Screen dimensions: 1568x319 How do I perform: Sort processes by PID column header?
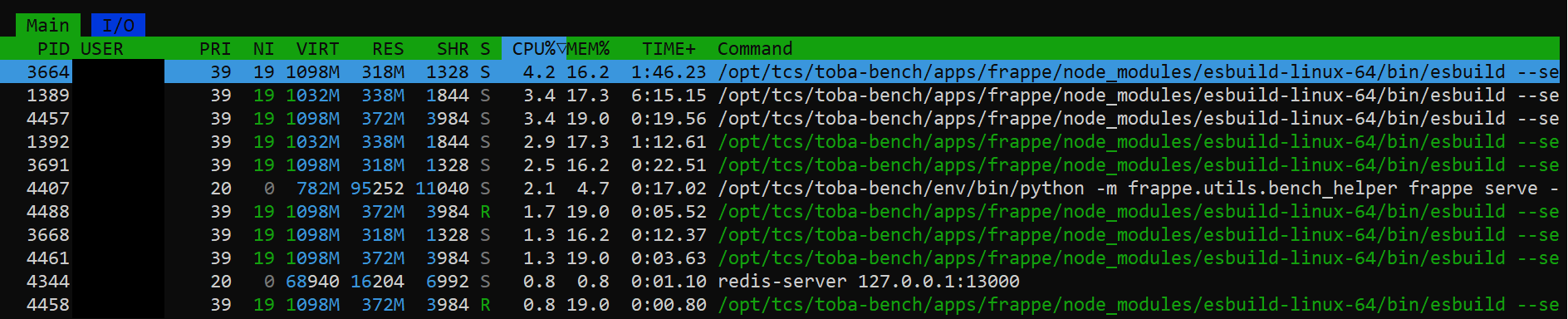53,48
